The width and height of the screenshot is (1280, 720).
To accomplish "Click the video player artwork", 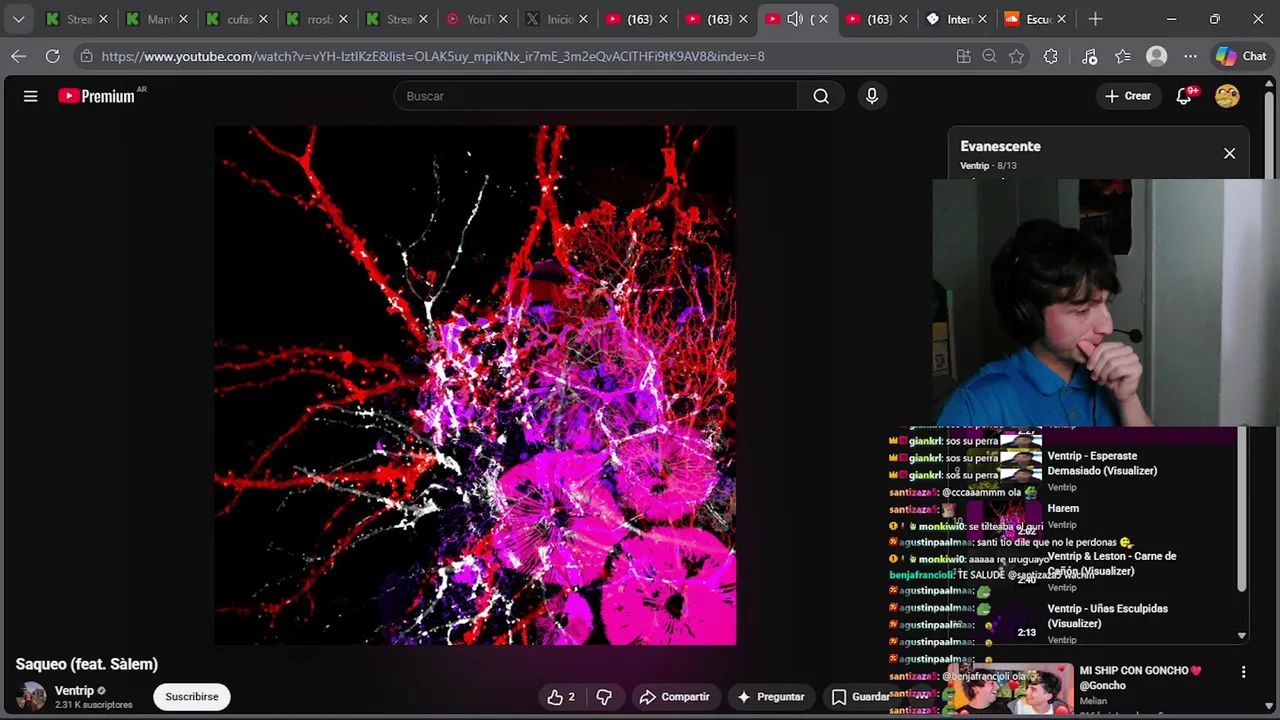I will pos(475,385).
